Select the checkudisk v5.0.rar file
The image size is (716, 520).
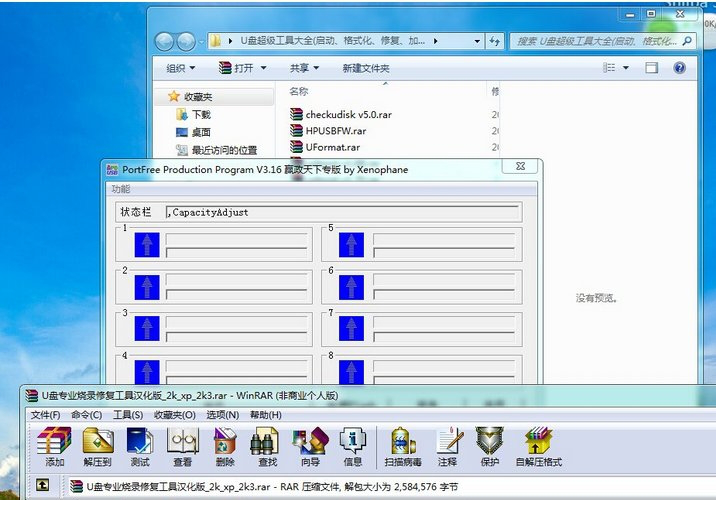point(347,115)
